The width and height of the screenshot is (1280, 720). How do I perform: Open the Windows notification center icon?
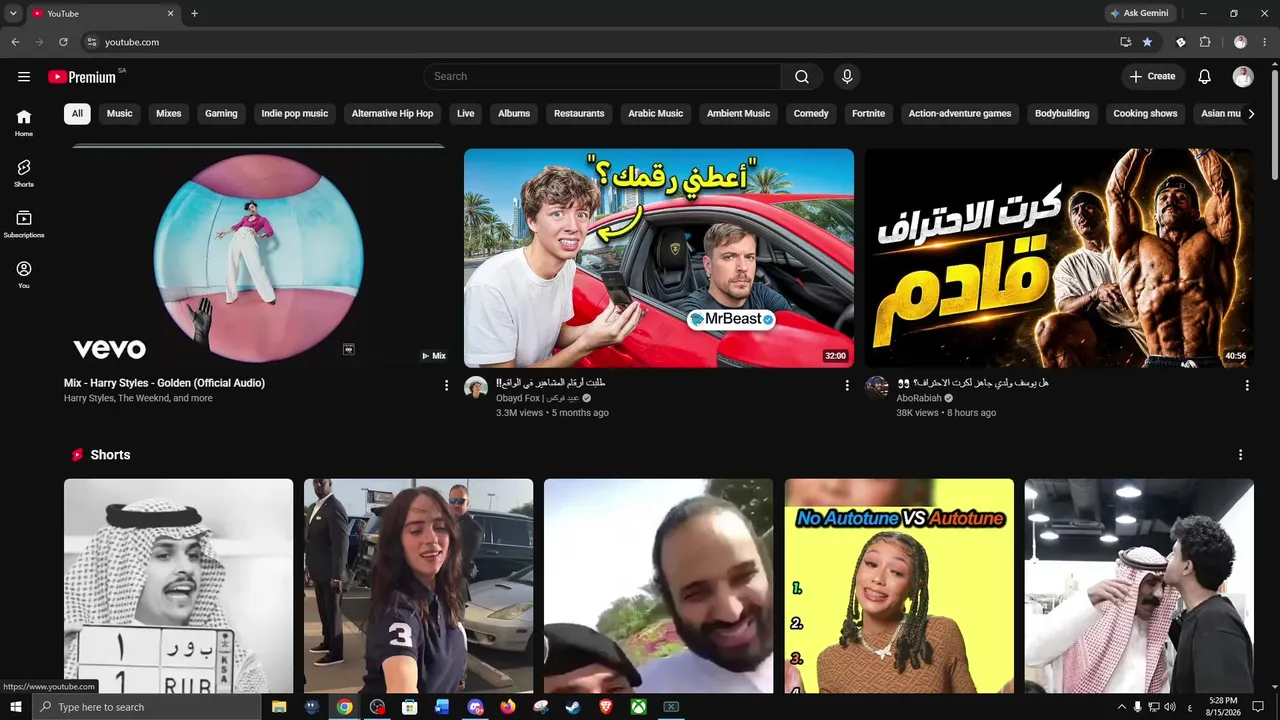click(x=1258, y=707)
